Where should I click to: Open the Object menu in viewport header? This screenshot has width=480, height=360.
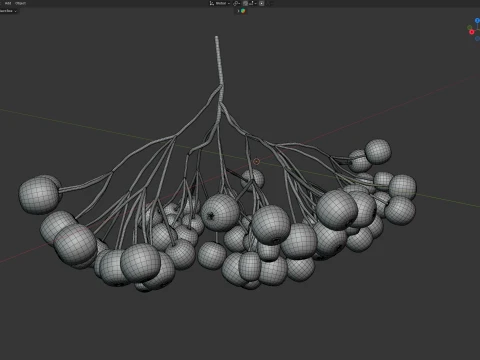(x=20, y=3)
